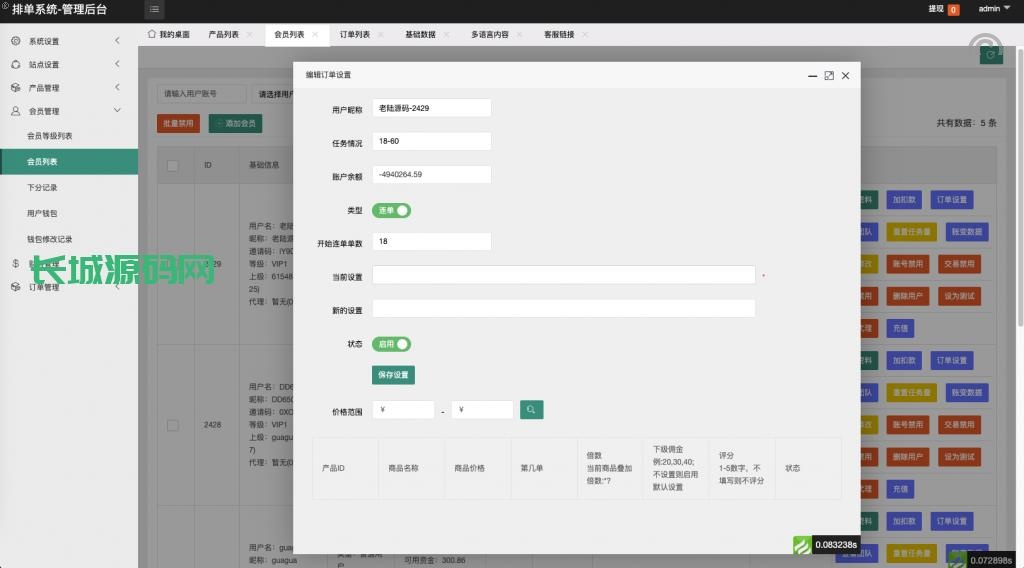Toggle the 类型 连单 switch
Viewport: 1024px width, 568px height.
(x=392, y=211)
